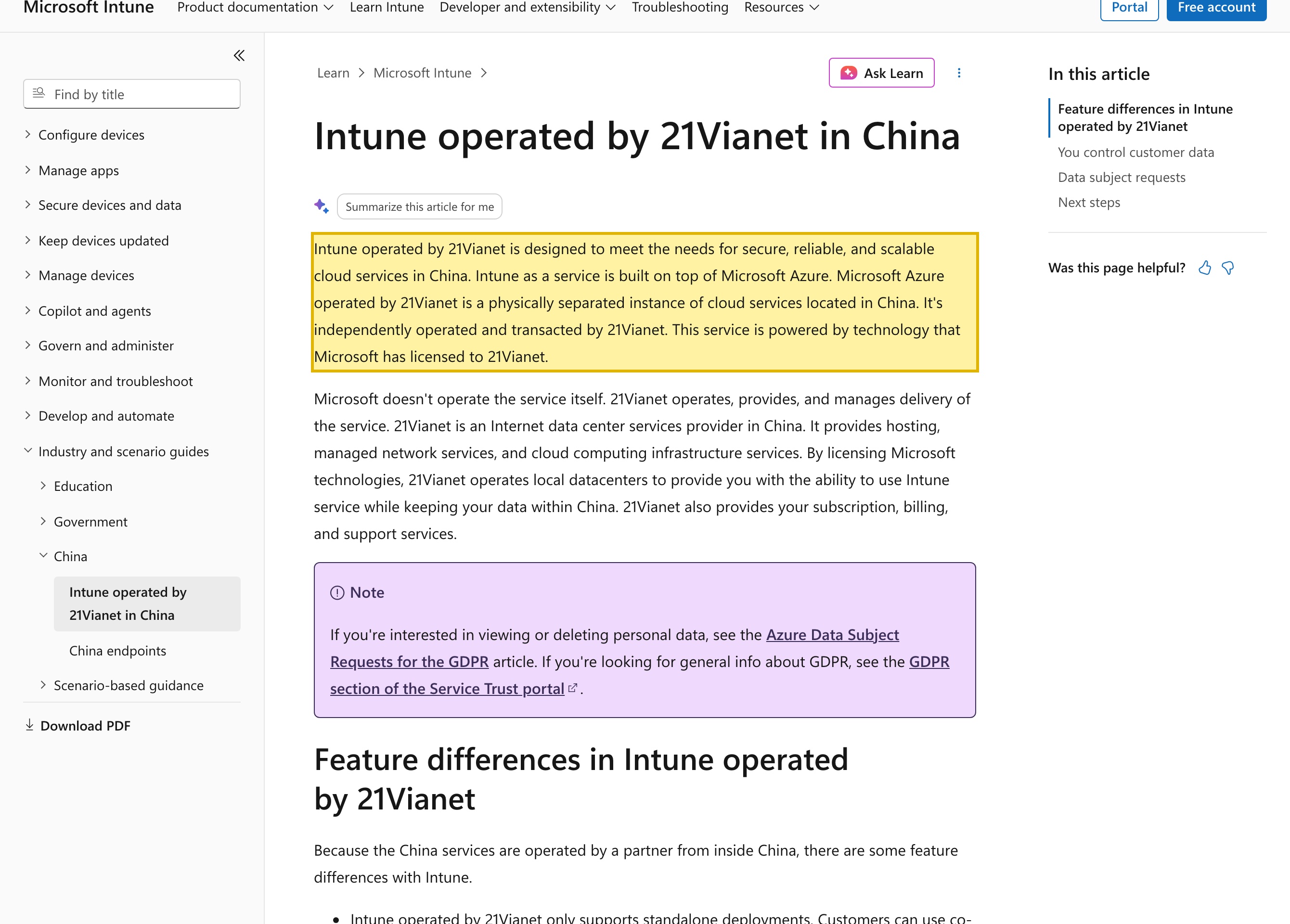Expand the Manage apps tree node
This screenshot has height=924, width=1290.
[x=72, y=170]
